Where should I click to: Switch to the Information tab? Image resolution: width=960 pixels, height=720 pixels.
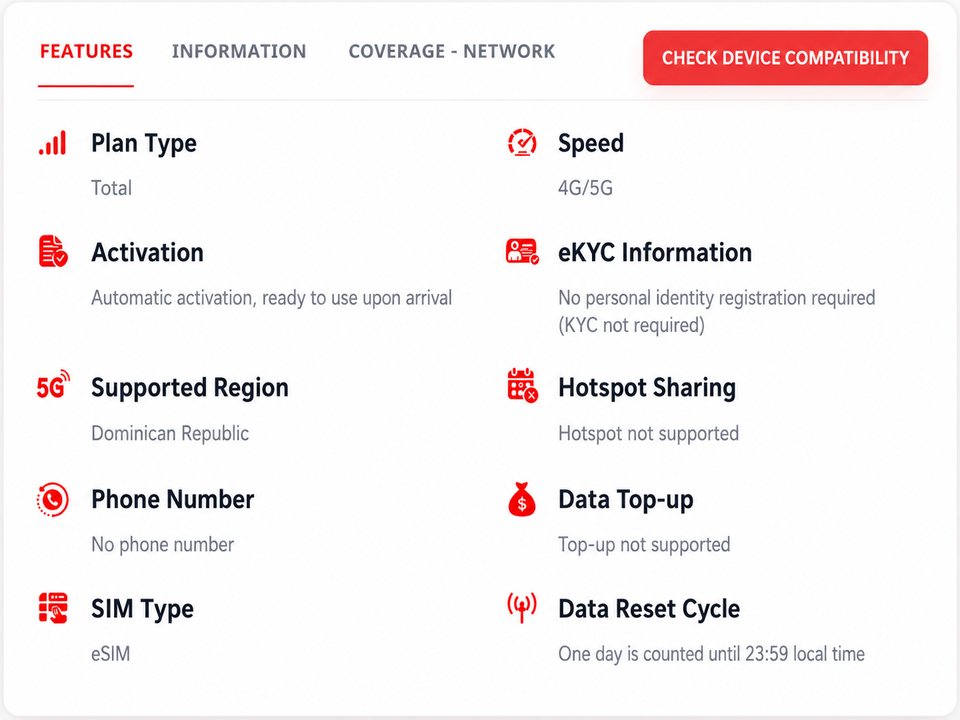pos(239,51)
